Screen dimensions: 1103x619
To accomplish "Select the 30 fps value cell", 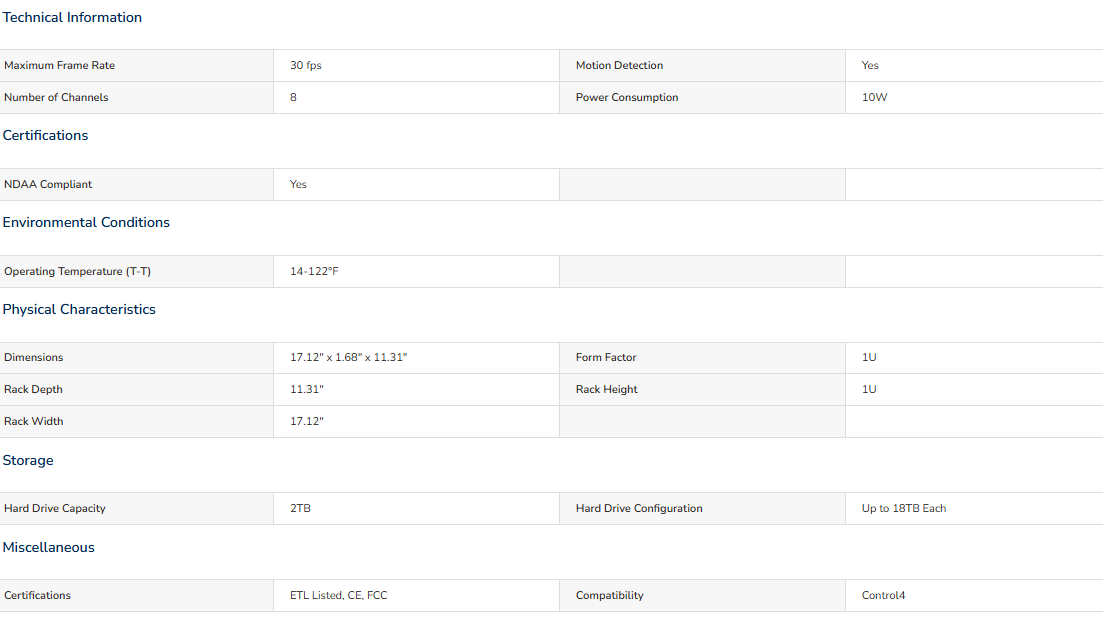I will (416, 65).
